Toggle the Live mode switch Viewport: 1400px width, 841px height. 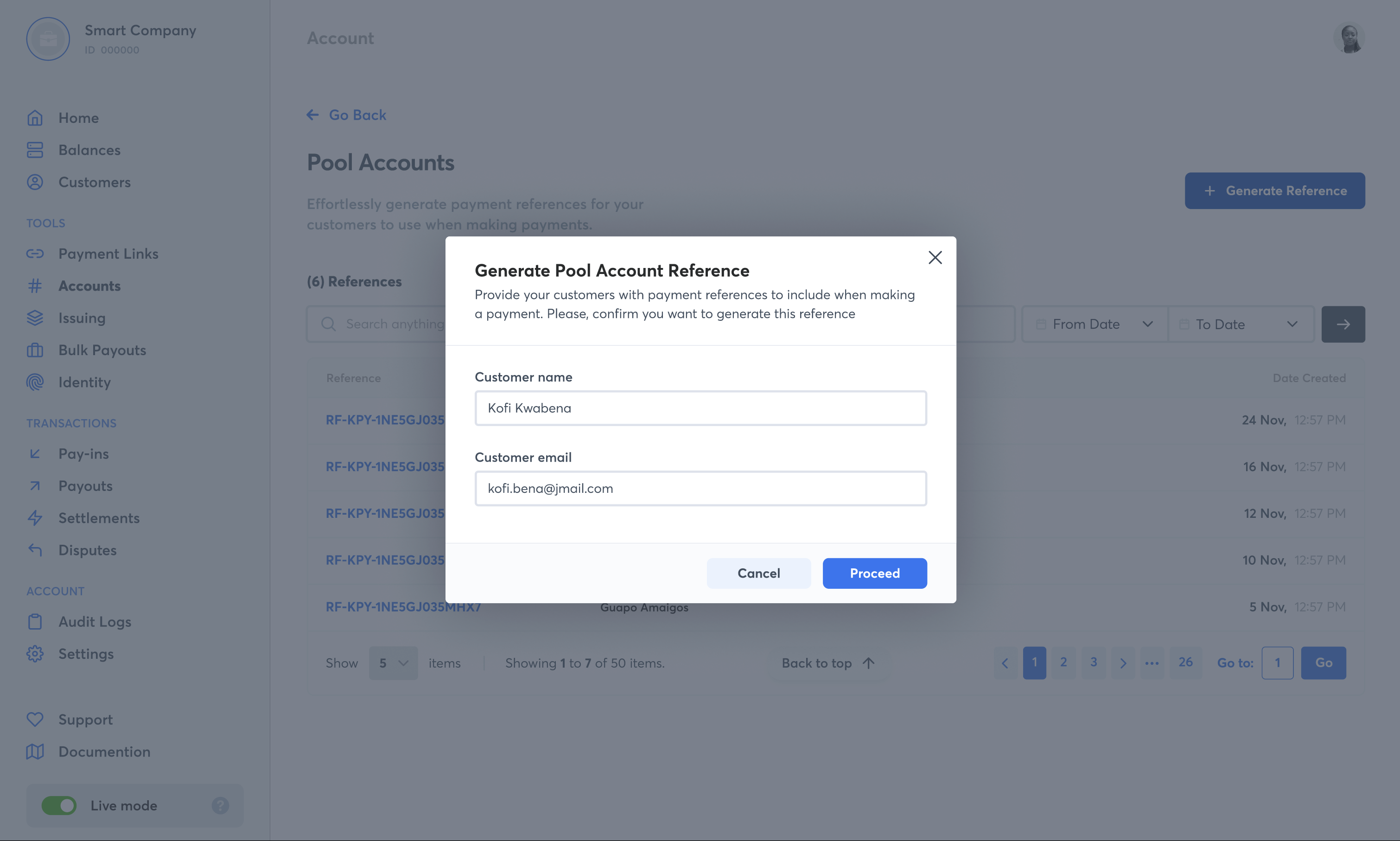tap(59, 806)
